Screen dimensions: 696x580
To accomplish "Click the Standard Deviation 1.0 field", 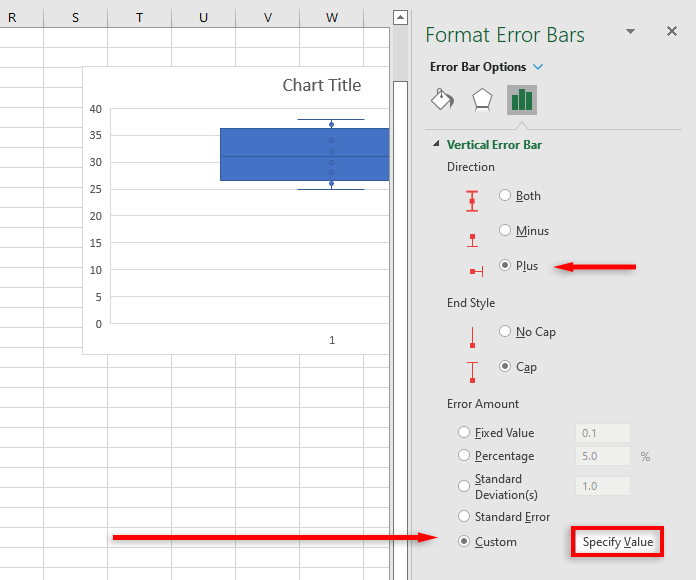I will [603, 486].
